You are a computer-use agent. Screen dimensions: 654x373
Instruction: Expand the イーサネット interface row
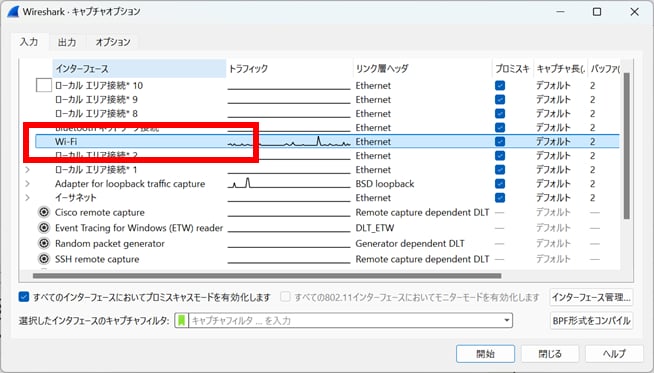point(28,197)
